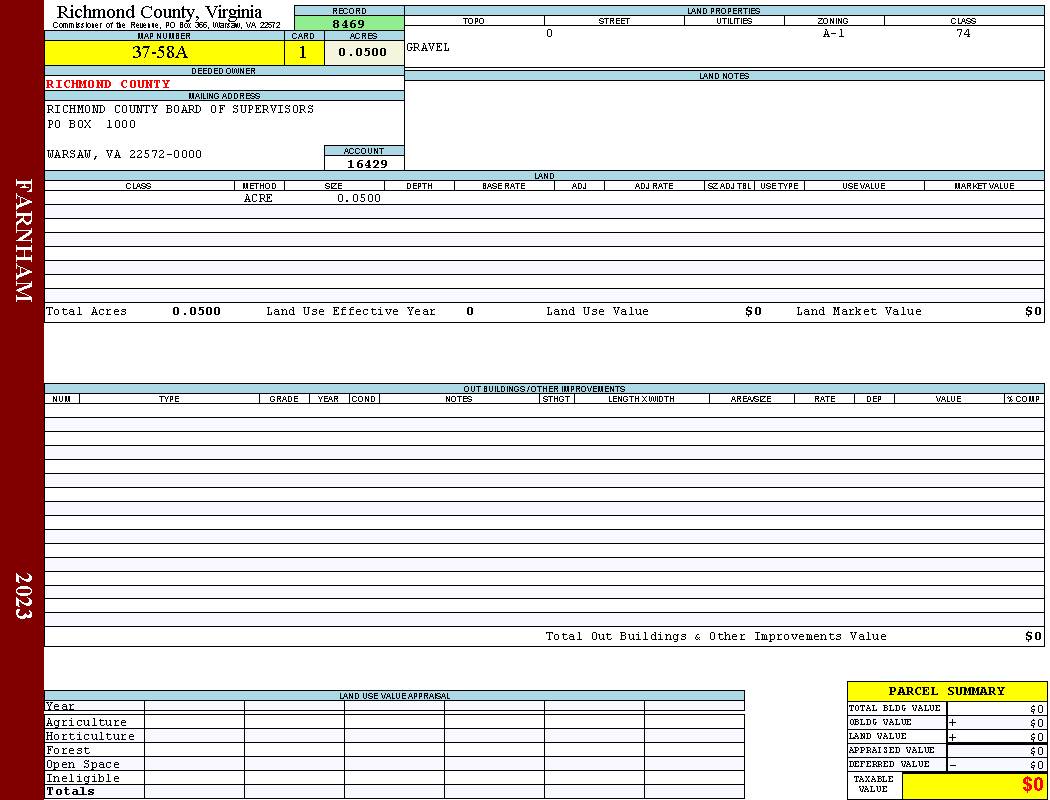Image resolution: width=1050 pixels, height=800 pixels.
Task: Click the record number 8469
Action: pyautogui.click(x=349, y=23)
